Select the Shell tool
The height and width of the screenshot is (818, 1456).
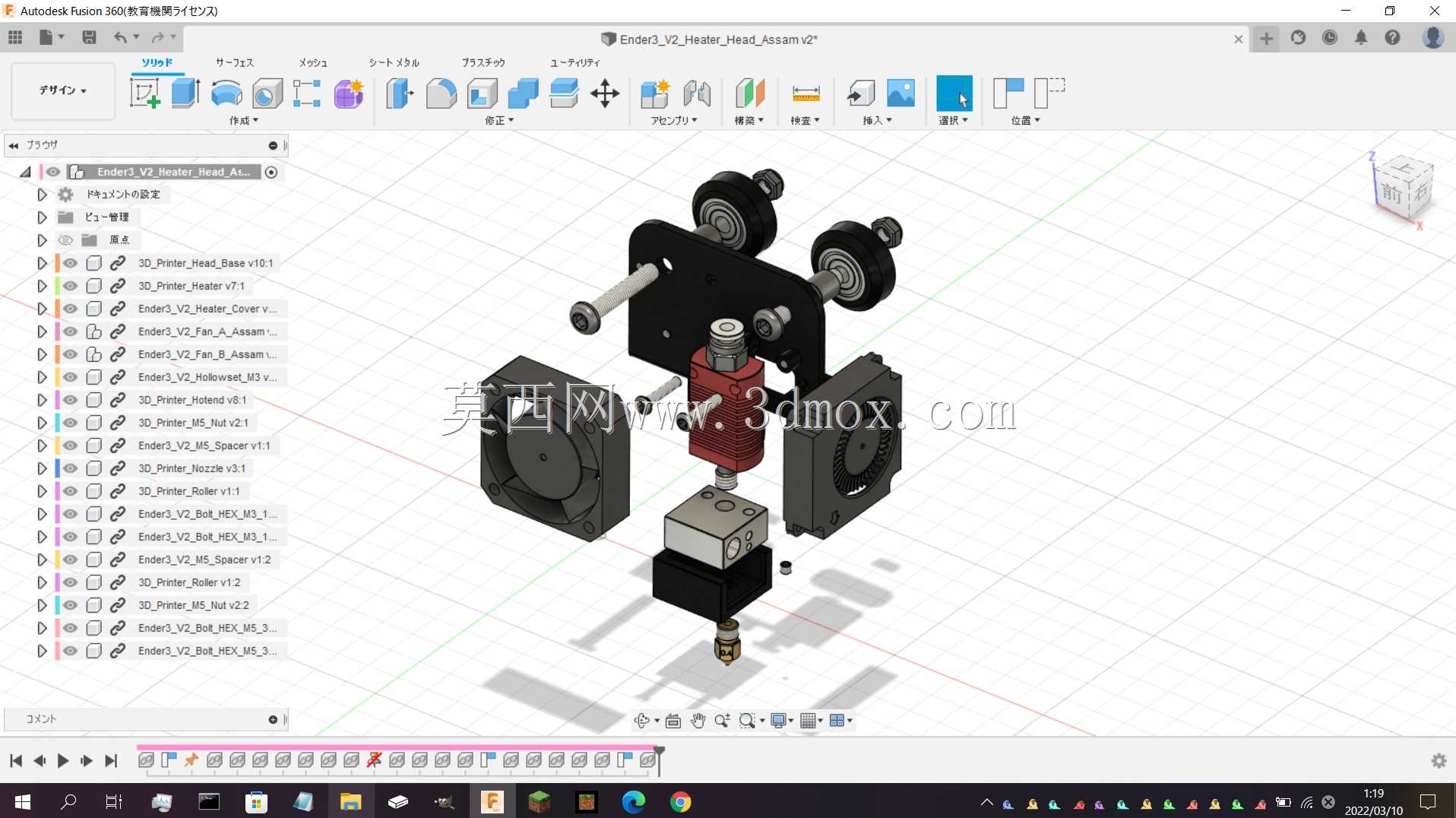pos(482,94)
